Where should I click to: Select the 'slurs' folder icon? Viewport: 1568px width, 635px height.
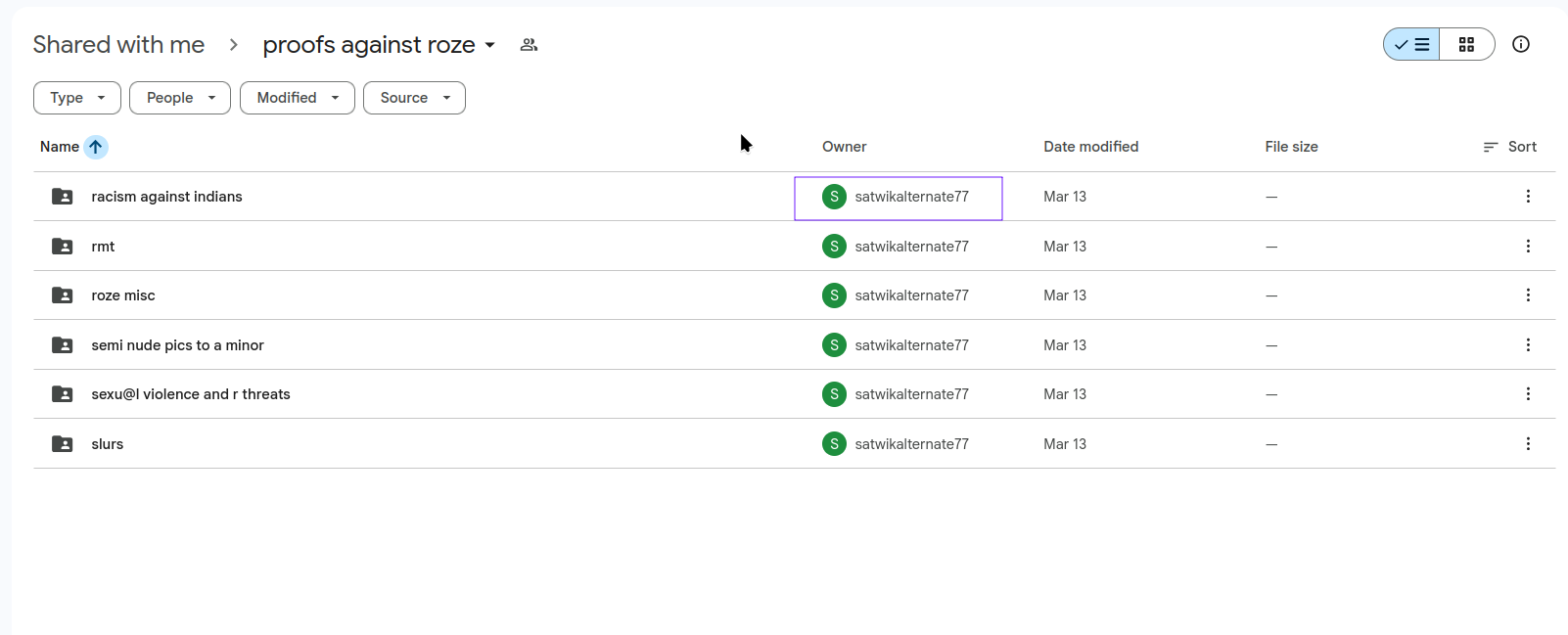pos(63,444)
